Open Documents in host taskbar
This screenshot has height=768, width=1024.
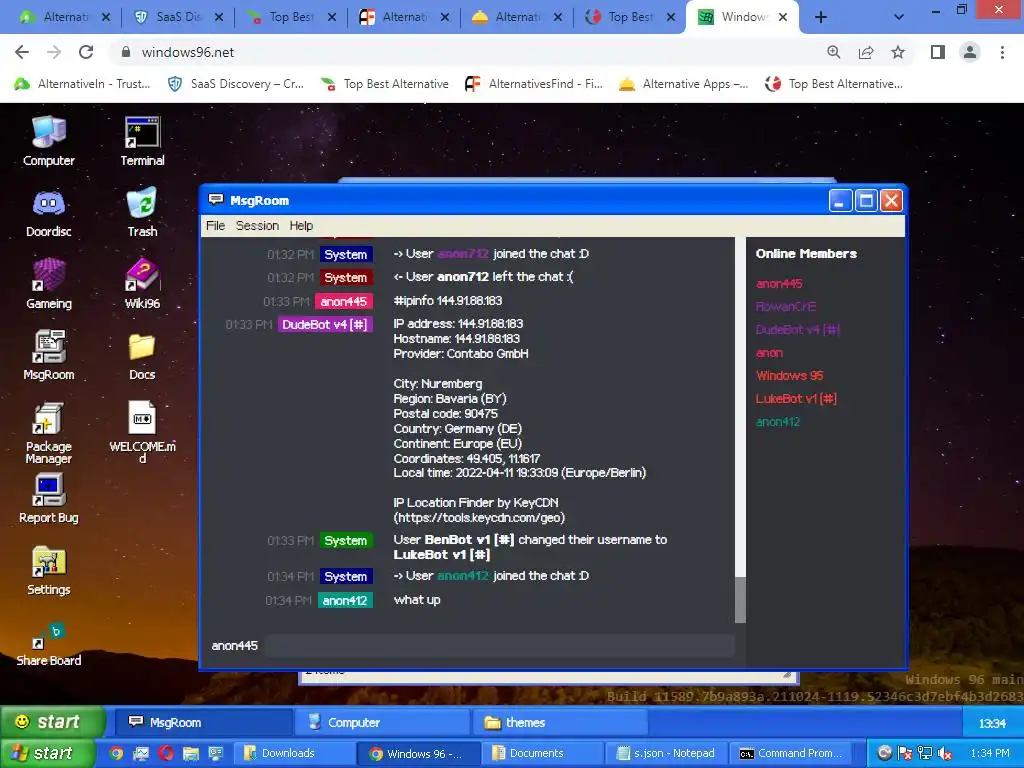click(543, 753)
